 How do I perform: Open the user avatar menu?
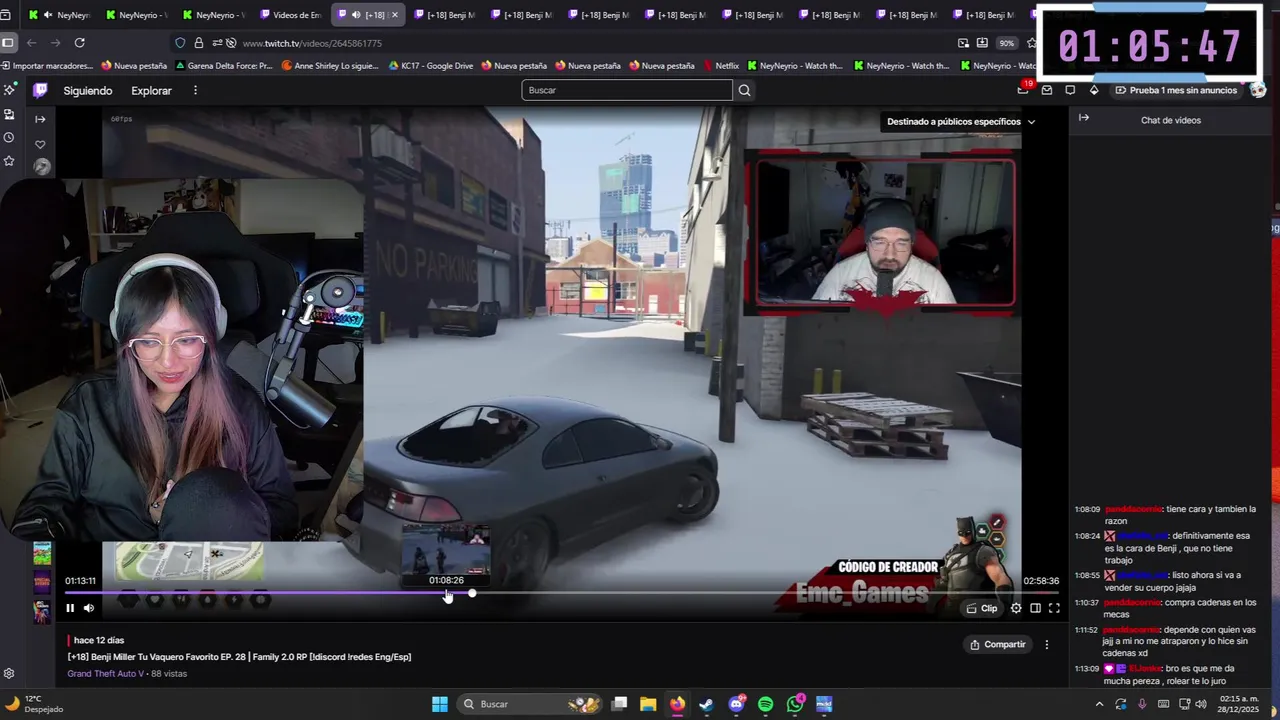[x=1258, y=90]
